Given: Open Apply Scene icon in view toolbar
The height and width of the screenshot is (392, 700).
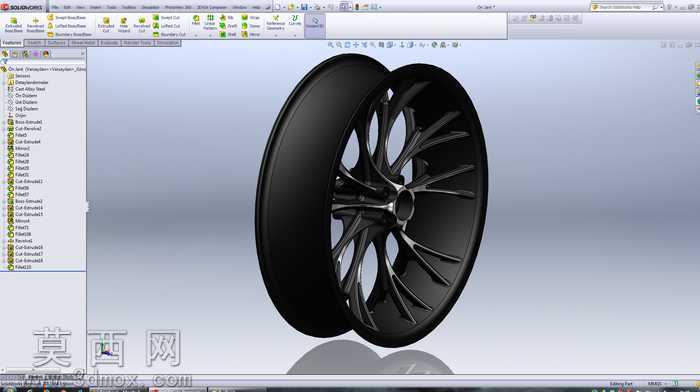Looking at the screenshot, I should point(442,45).
